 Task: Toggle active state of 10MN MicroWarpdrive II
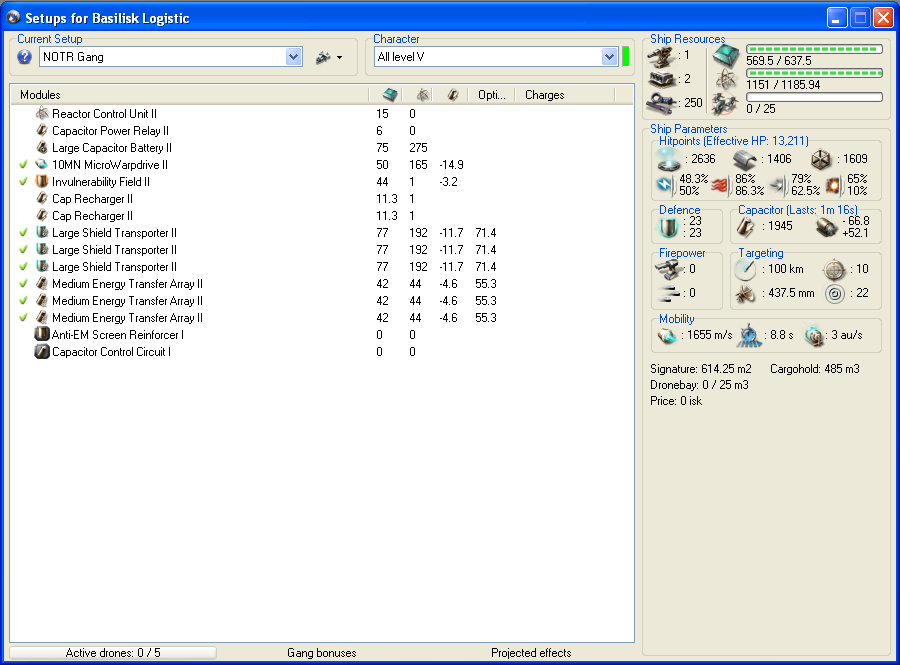coord(23,165)
